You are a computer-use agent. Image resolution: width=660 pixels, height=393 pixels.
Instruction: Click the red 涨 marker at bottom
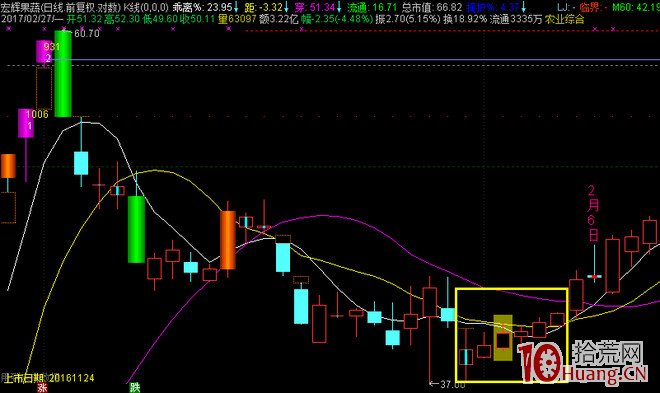[x=42, y=388]
